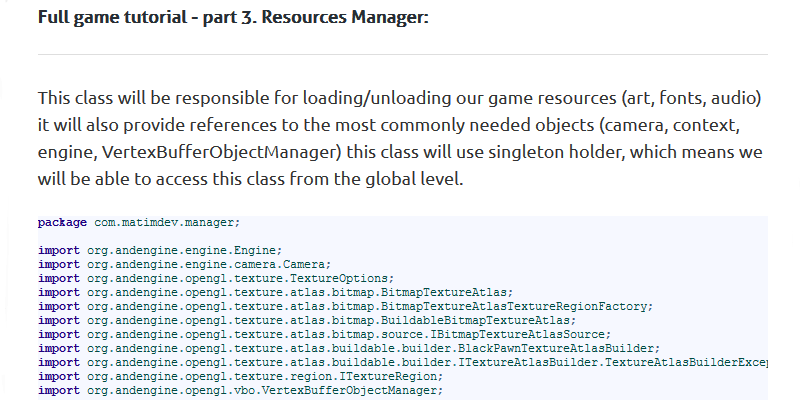Click the 'IBitmapTextureAtlasSource' import line
The height and width of the screenshot is (400, 800).
click(x=290, y=334)
